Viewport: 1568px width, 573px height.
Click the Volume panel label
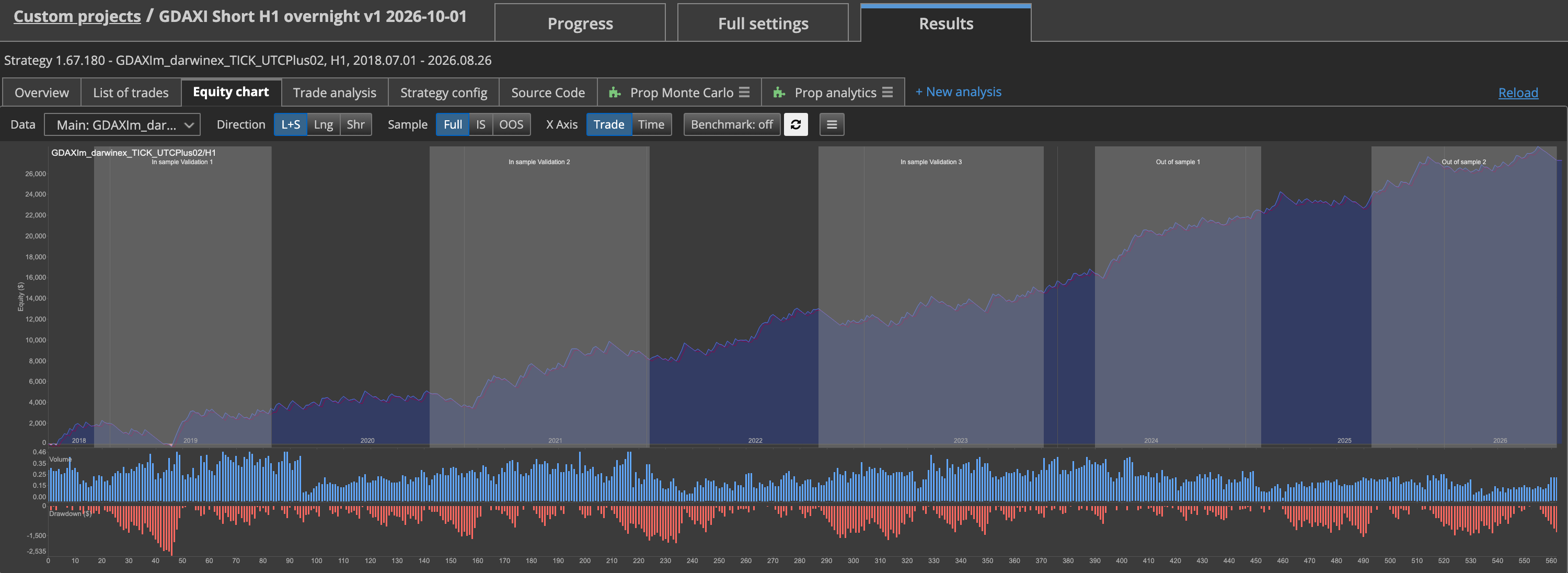click(x=60, y=459)
